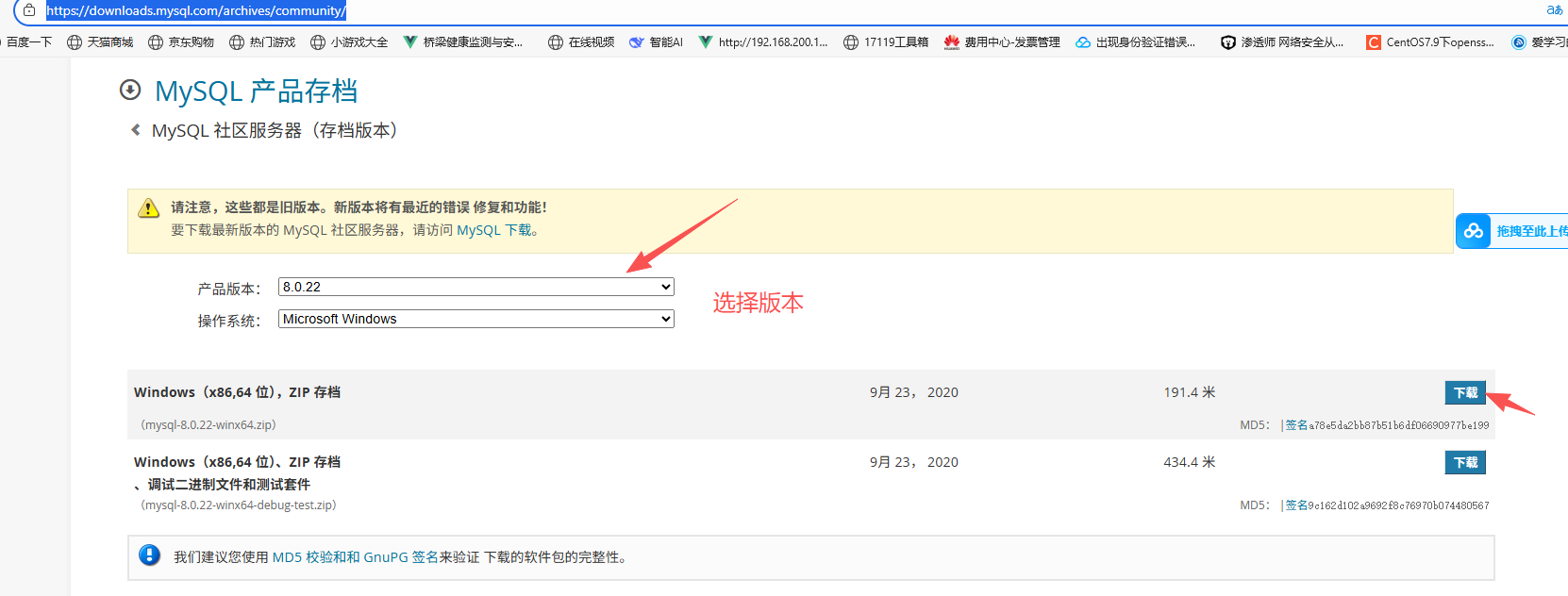The width and height of the screenshot is (1568, 596).
Task: Click the back chevron before MySQL 社区服务器
Action: 136,130
